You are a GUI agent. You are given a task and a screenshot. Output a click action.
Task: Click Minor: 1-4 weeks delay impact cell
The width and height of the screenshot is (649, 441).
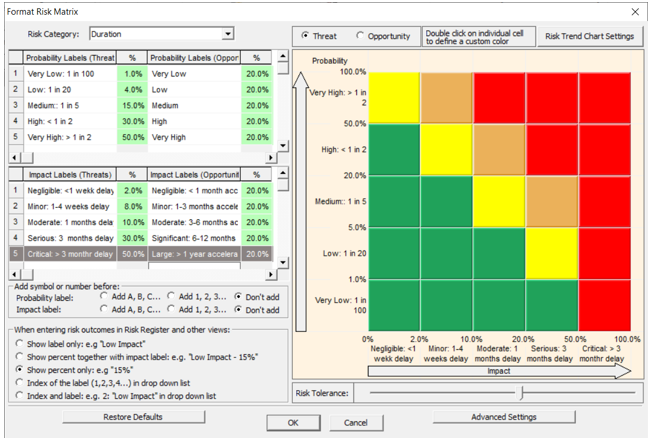pyautogui.click(x=70, y=206)
